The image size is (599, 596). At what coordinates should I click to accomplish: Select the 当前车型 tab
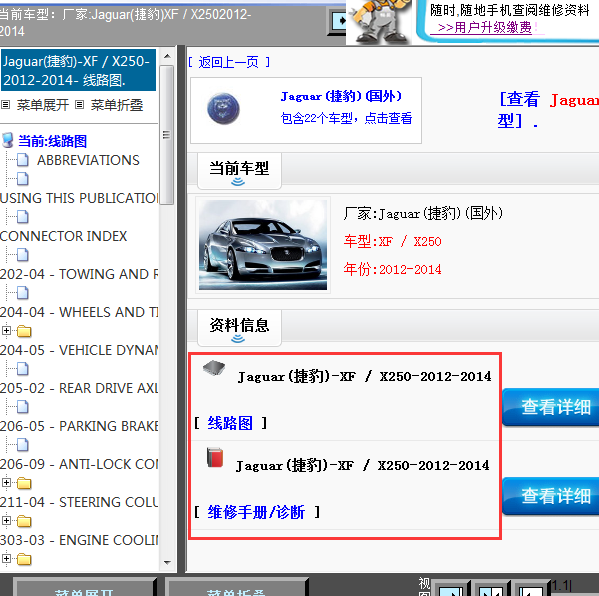point(240,170)
